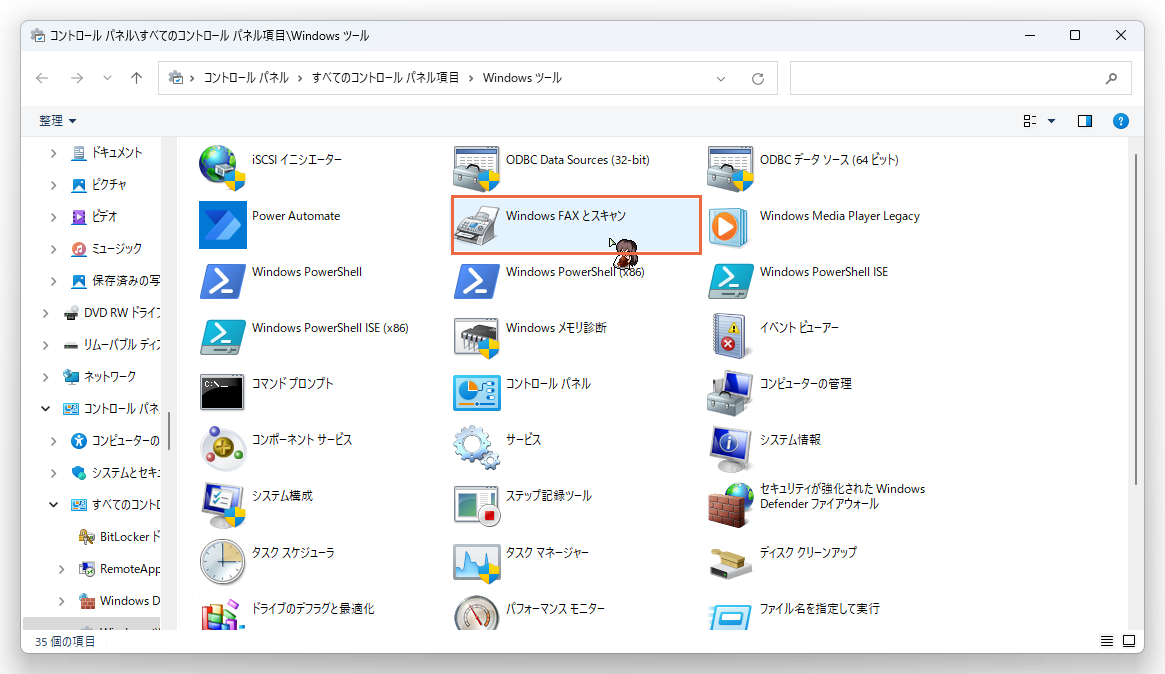Open the 整理 menu
The height and width of the screenshot is (674, 1165).
pyautogui.click(x=57, y=121)
